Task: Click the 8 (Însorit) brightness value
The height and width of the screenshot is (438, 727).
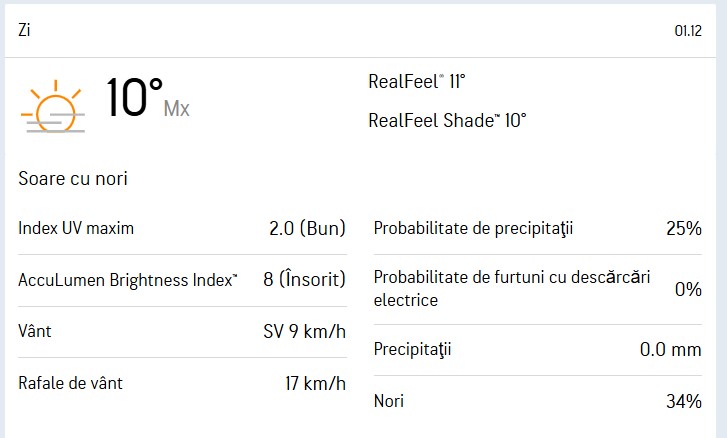Action: pyautogui.click(x=304, y=279)
